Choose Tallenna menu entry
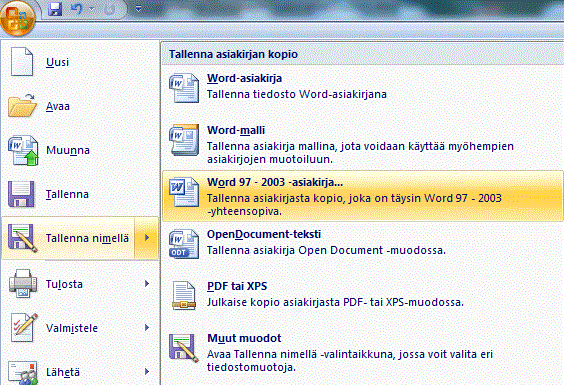 pyautogui.click(x=80, y=194)
